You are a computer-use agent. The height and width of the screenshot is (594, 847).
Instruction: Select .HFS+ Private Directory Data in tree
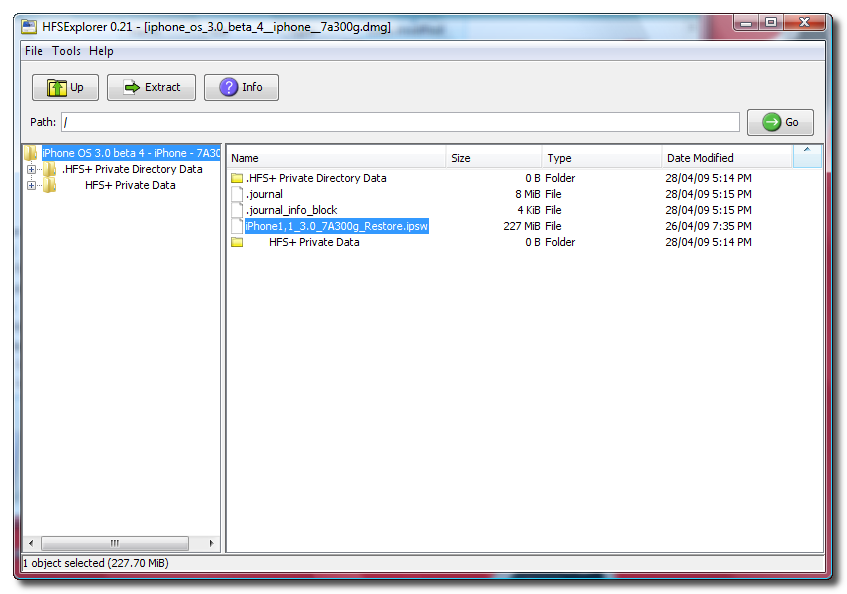pyautogui.click(x=132, y=169)
